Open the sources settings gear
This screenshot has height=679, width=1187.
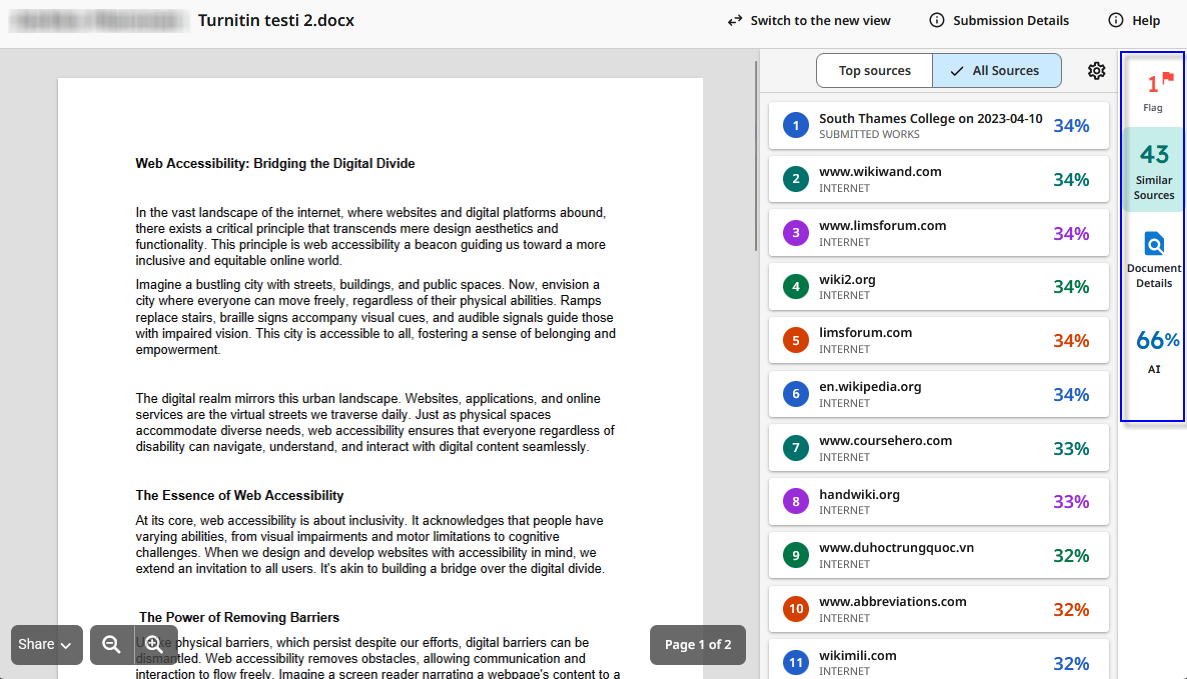coord(1096,70)
